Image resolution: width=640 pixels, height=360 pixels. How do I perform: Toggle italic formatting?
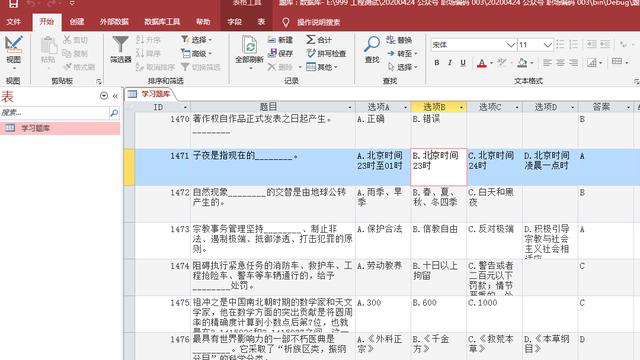tap(450, 63)
